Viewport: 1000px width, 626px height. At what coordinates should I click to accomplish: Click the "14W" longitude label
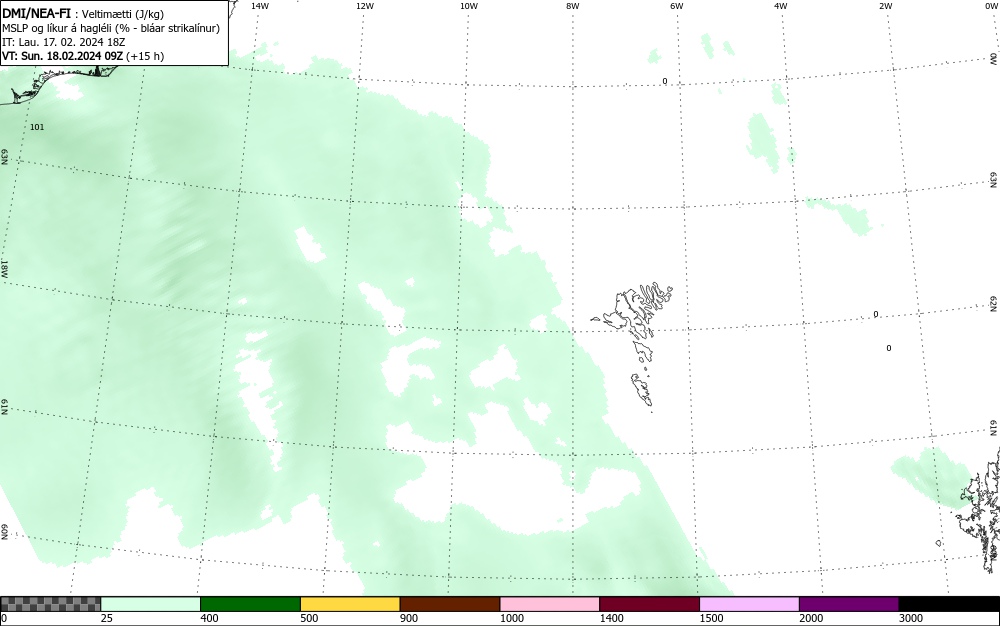coord(260,6)
